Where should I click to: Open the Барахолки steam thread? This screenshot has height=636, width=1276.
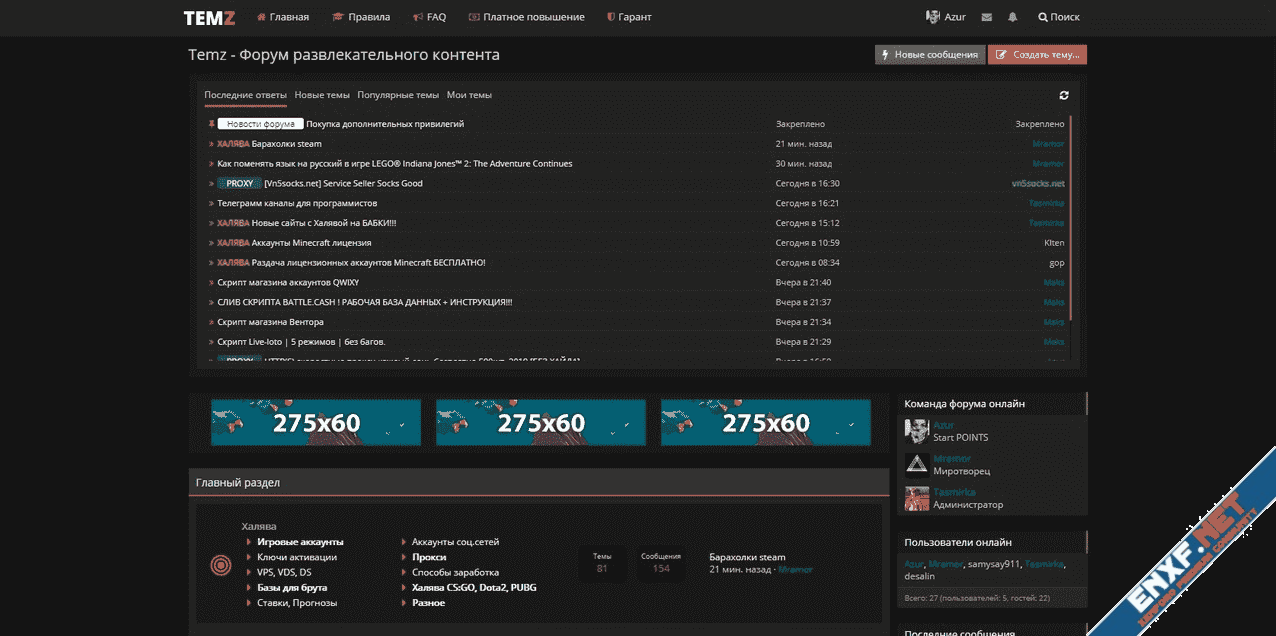(x=286, y=144)
